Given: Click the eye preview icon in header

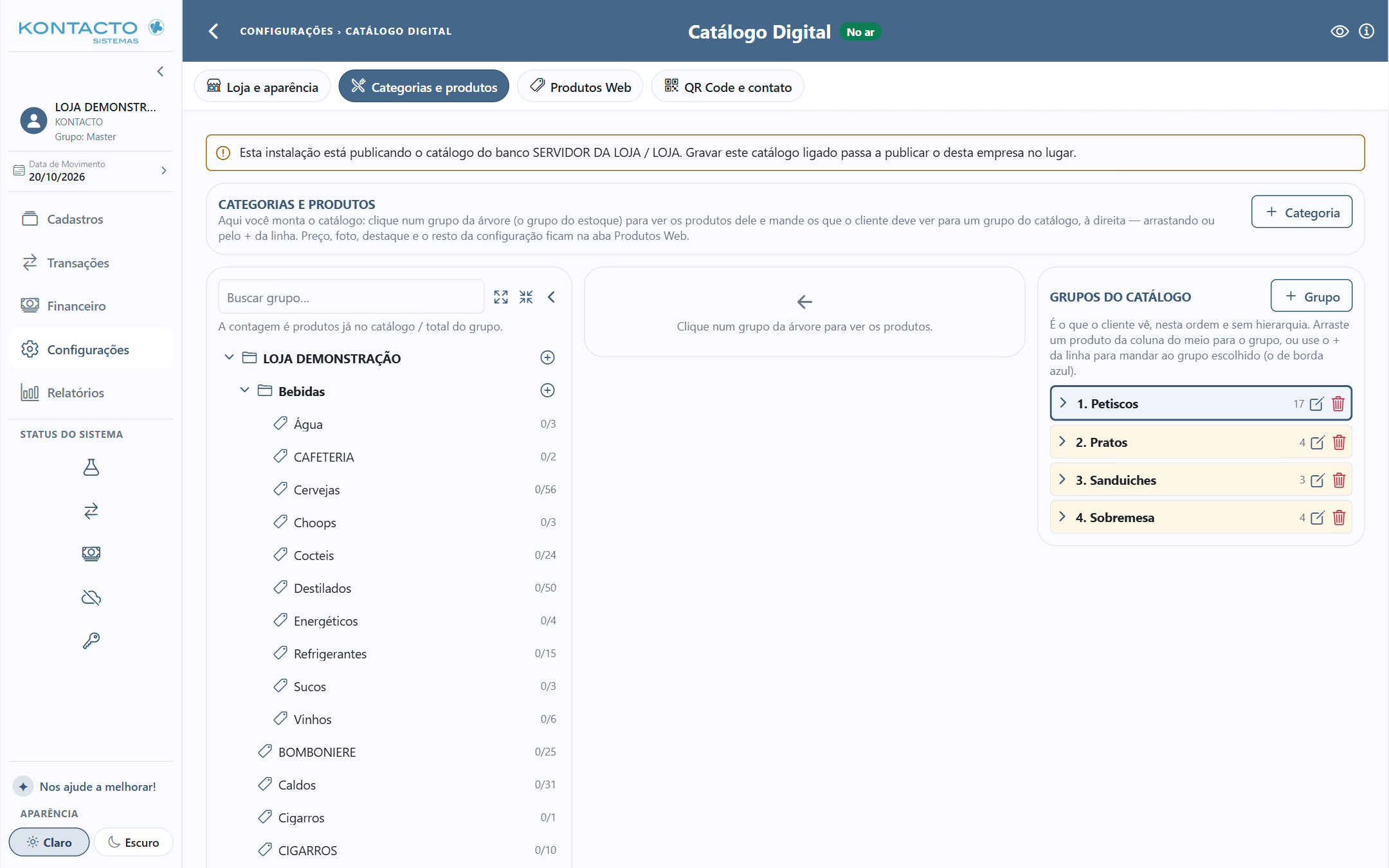Looking at the screenshot, I should [x=1339, y=32].
